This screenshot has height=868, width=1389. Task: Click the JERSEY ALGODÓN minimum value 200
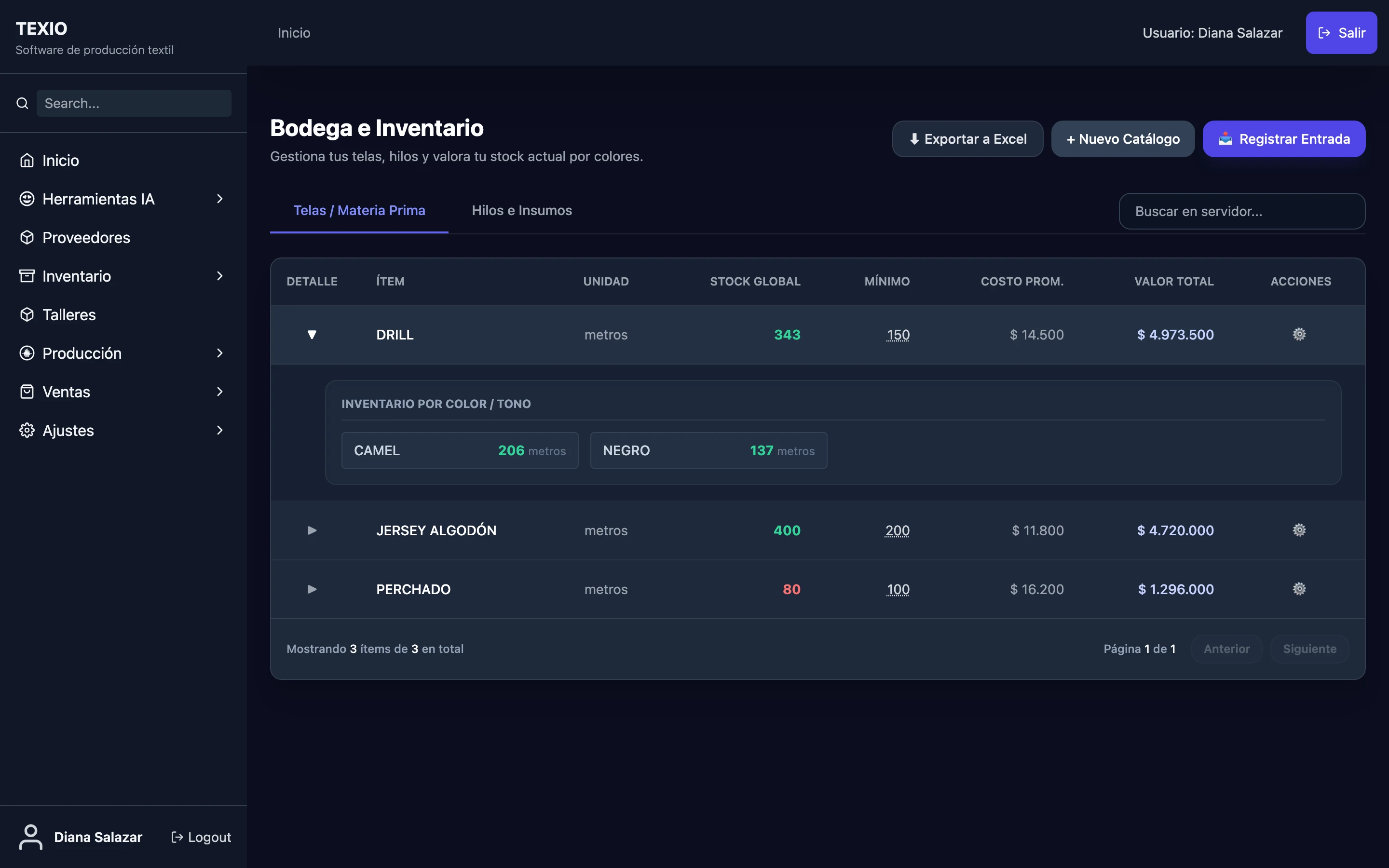pos(897,530)
